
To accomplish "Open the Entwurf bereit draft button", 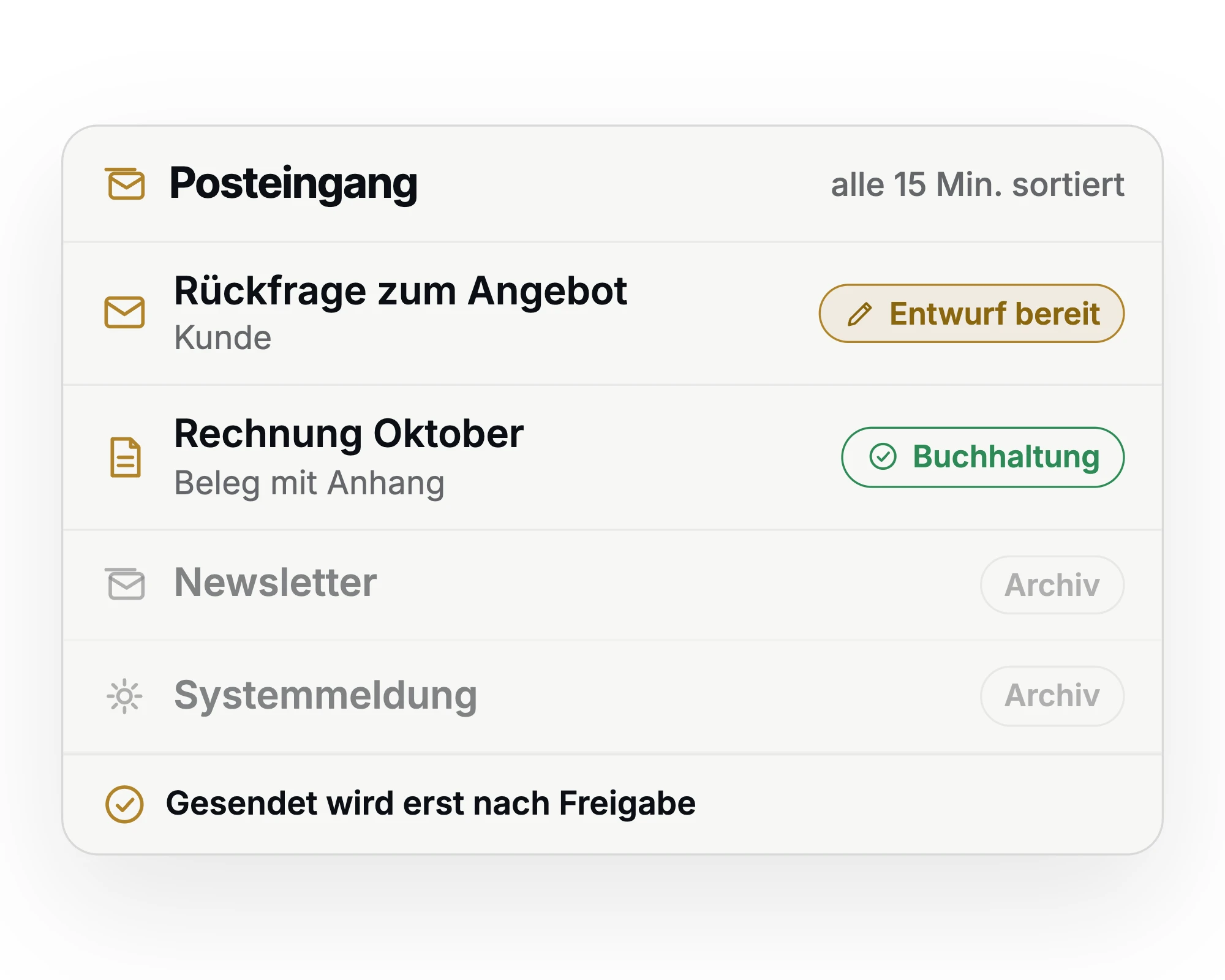I will pyautogui.click(x=971, y=314).
